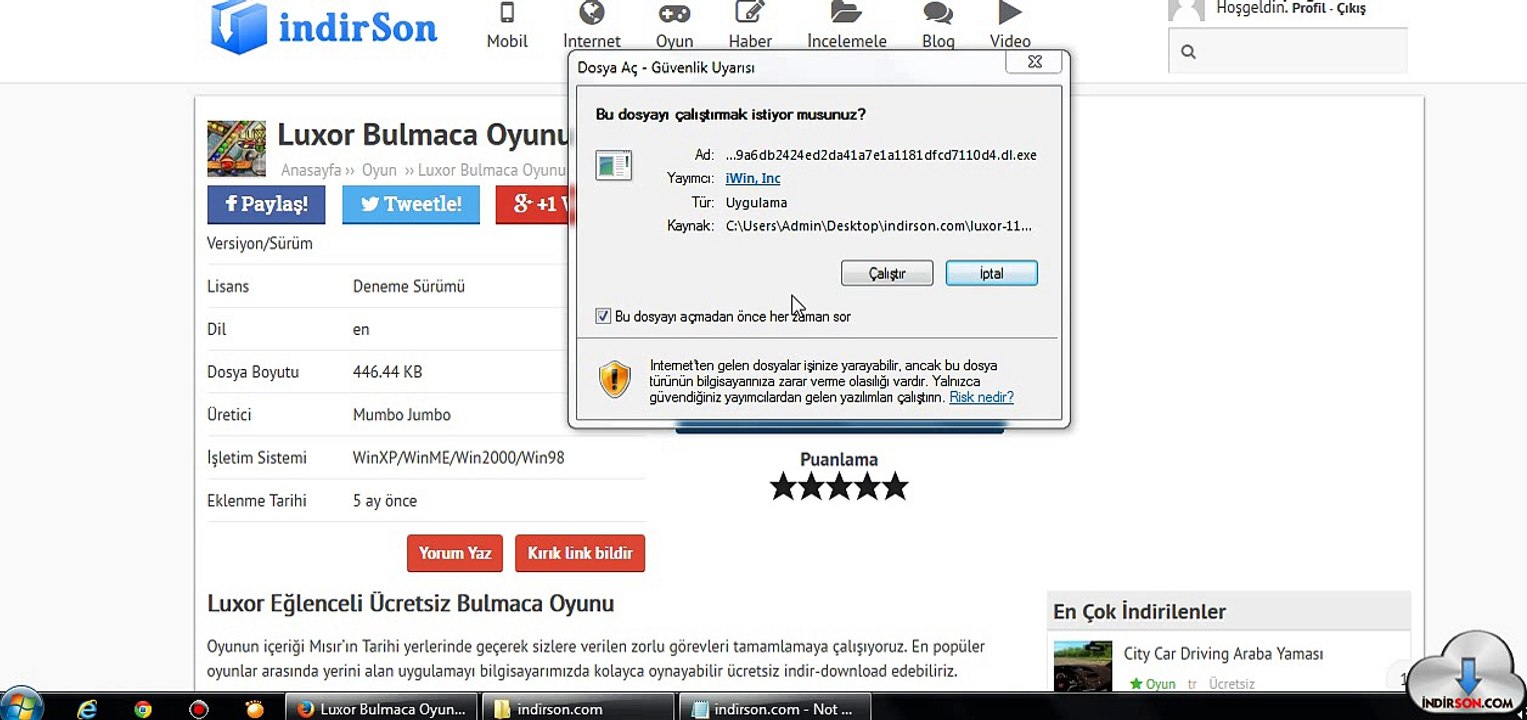1527x720 pixels.
Task: Toggle 'always ask before opening' checkbox
Action: (603, 316)
